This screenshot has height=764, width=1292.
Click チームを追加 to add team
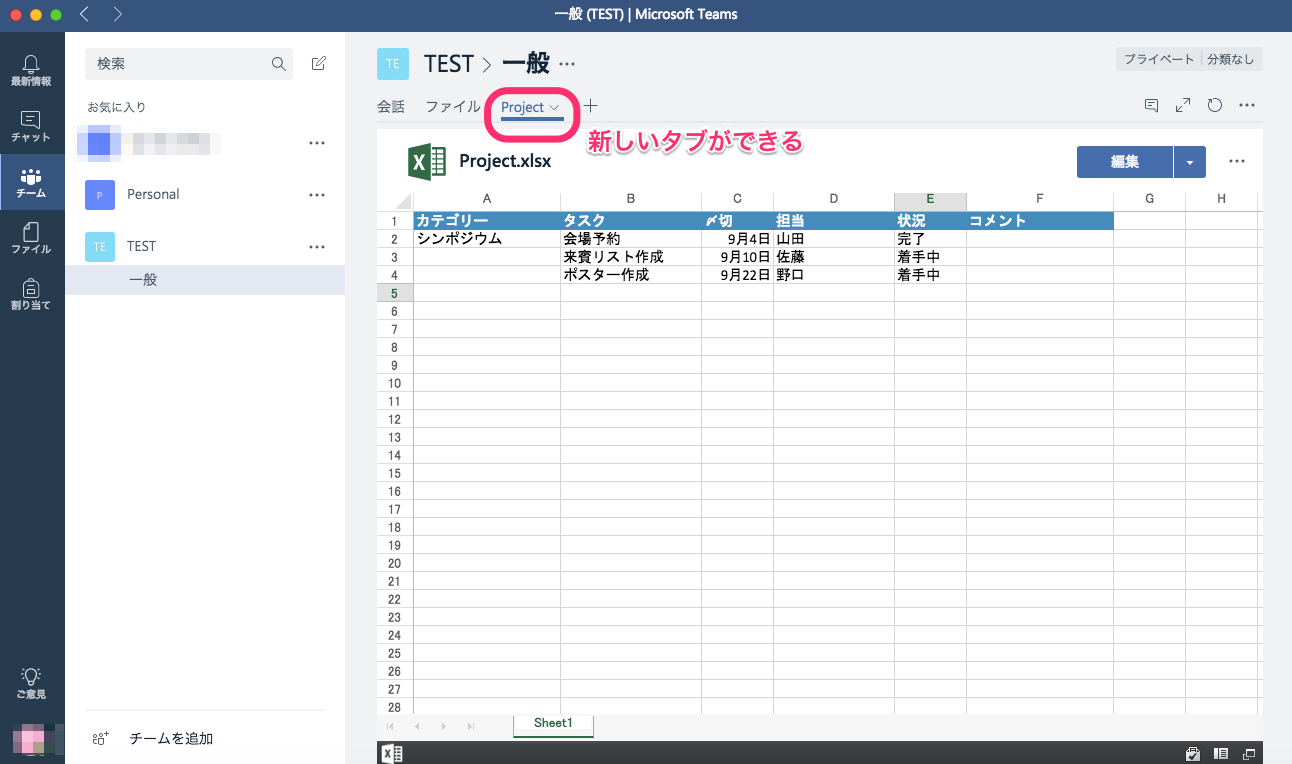(171, 739)
